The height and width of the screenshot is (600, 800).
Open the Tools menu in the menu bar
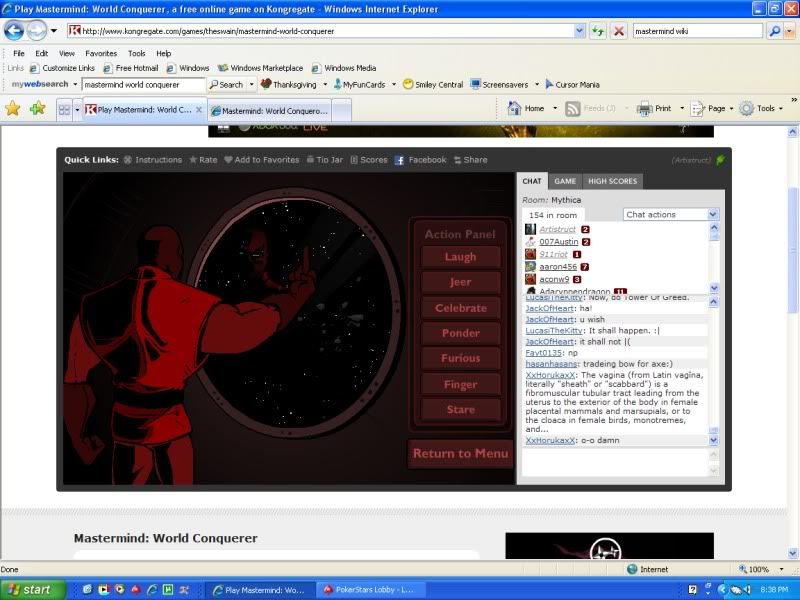(x=137, y=53)
